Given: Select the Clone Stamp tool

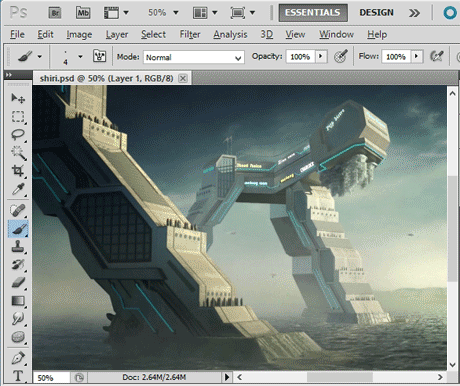Looking at the screenshot, I should [18, 247].
